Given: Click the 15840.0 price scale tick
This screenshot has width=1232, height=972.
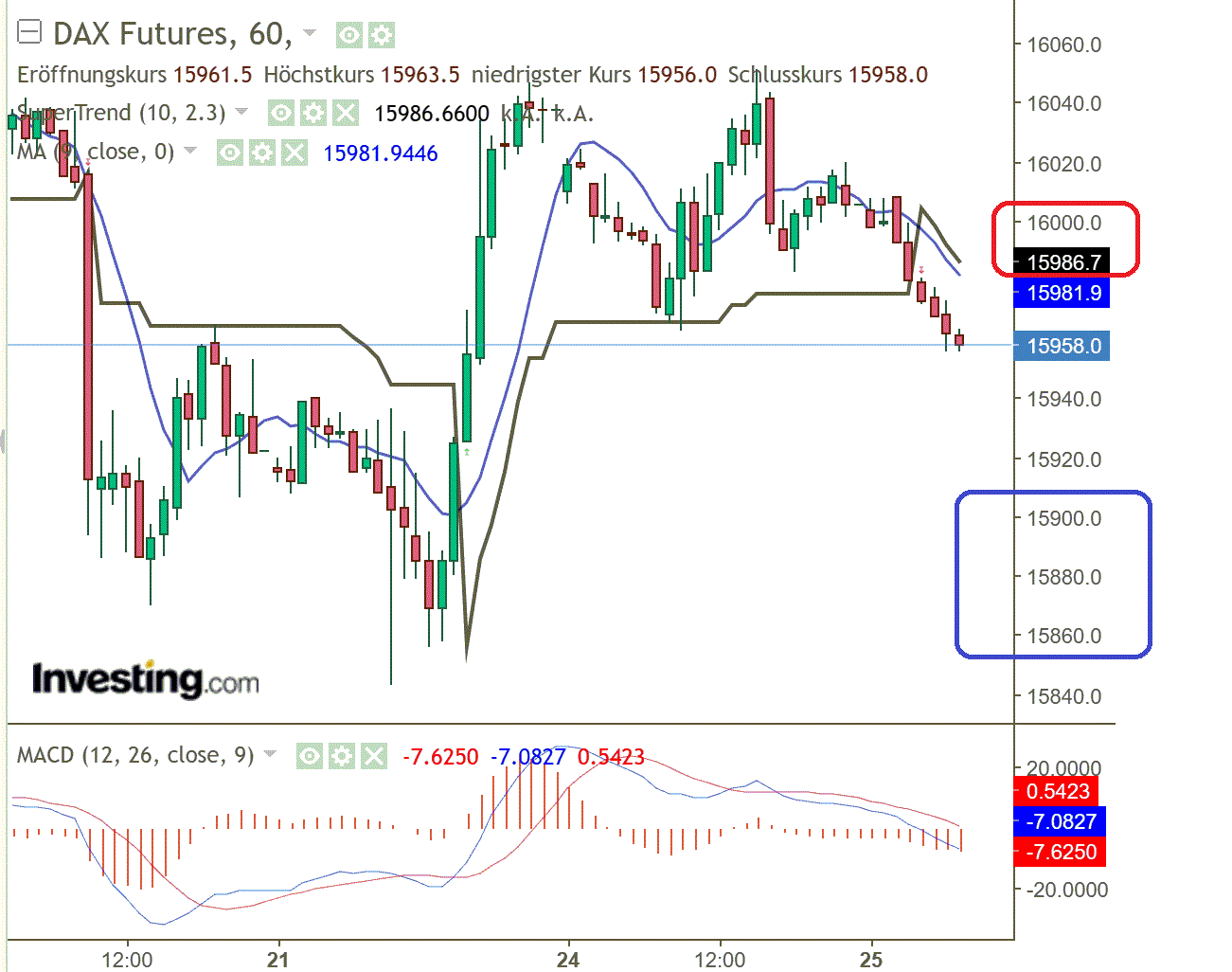Looking at the screenshot, I should 1064,696.
